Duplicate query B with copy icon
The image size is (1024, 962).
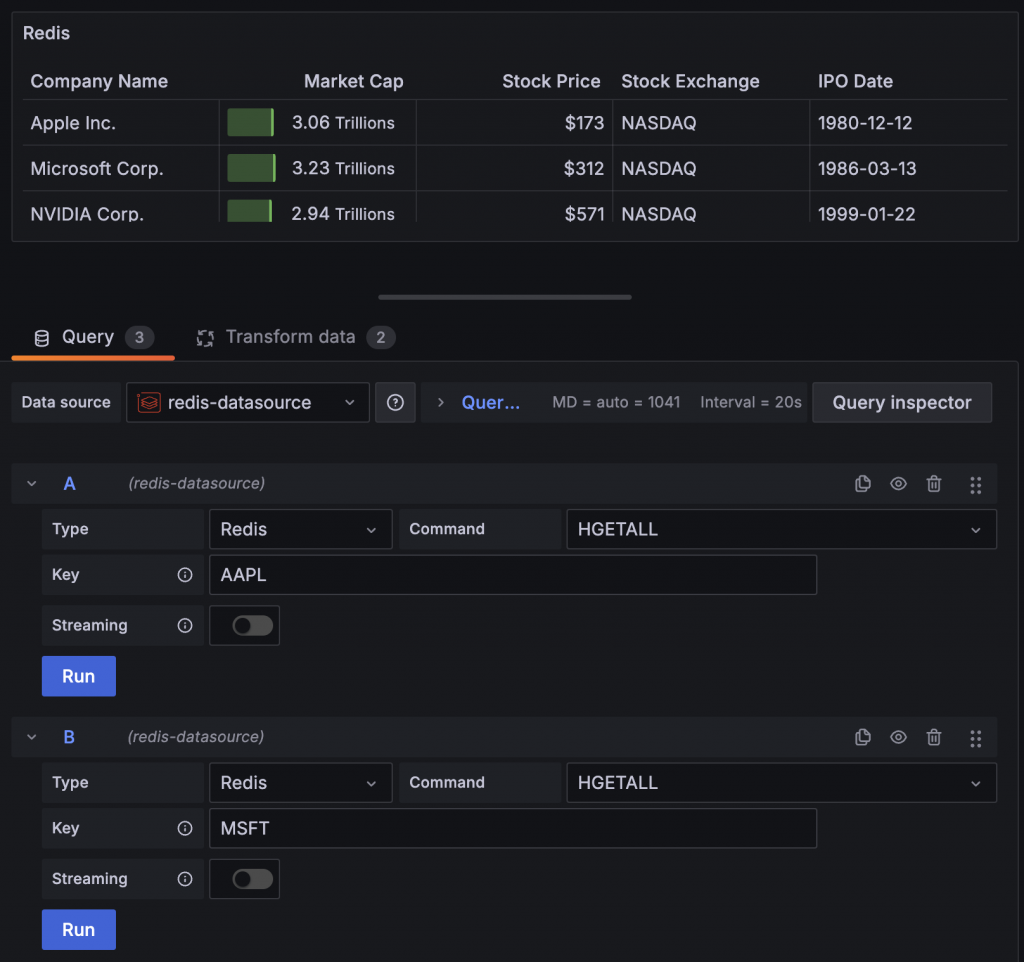pyautogui.click(x=863, y=737)
